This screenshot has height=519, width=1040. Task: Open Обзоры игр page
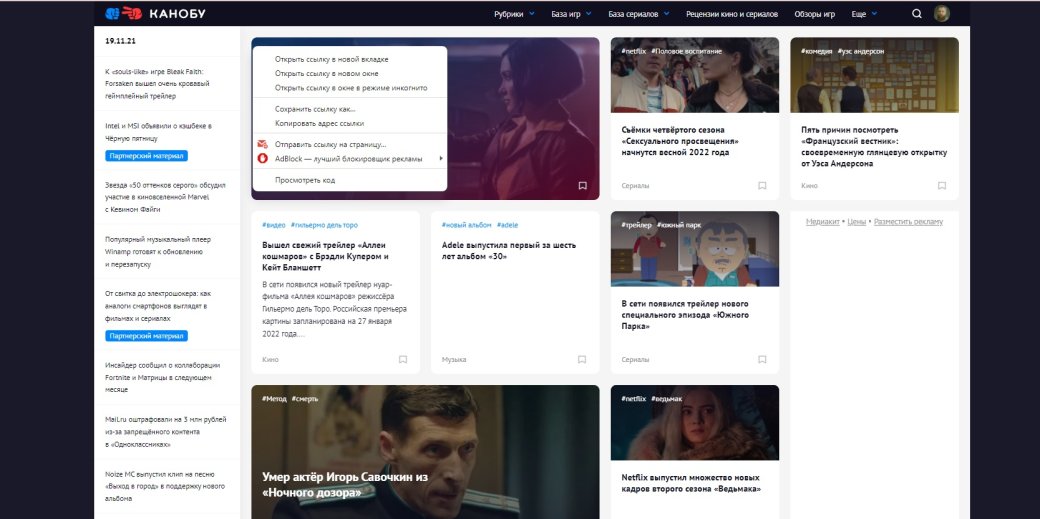tap(814, 14)
